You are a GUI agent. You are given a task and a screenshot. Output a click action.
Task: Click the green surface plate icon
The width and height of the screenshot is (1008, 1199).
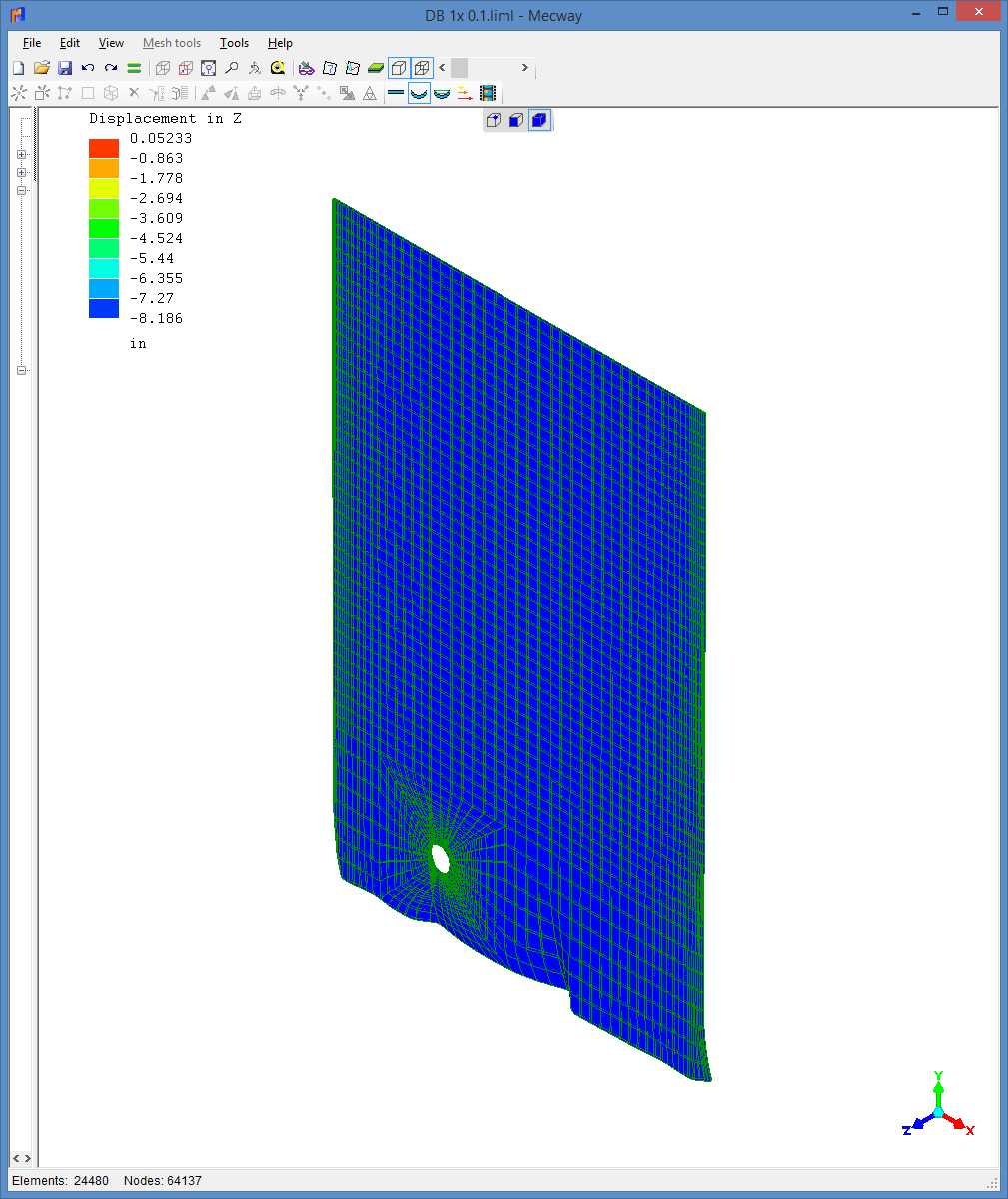(x=376, y=68)
